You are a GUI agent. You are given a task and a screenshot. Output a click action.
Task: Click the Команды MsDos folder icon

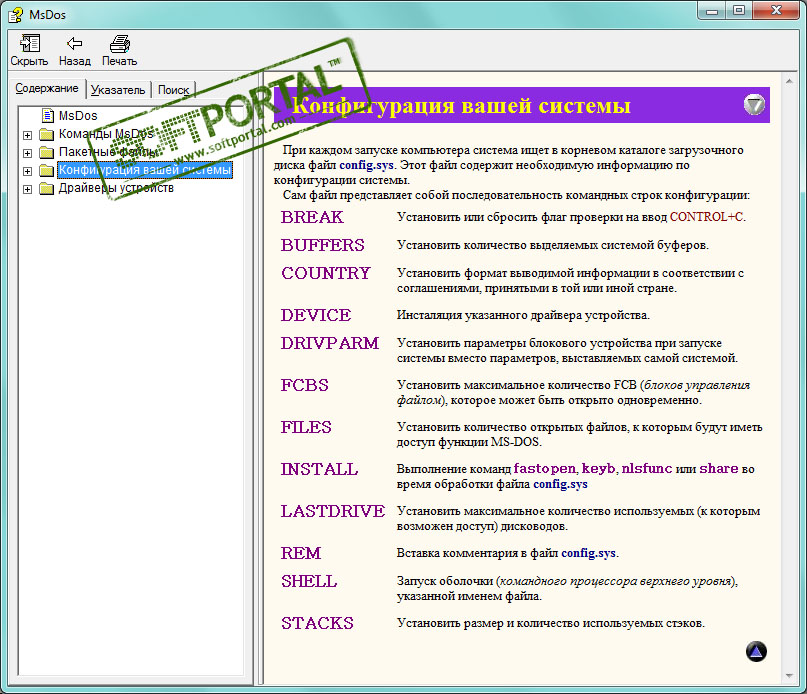pos(47,134)
